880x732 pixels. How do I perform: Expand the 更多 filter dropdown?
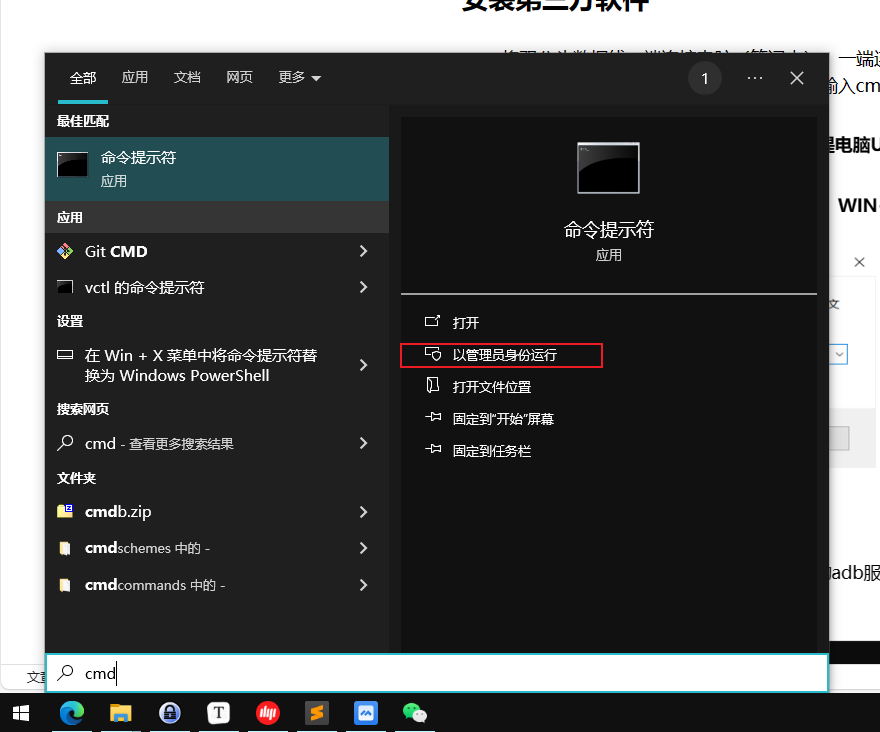[299, 78]
